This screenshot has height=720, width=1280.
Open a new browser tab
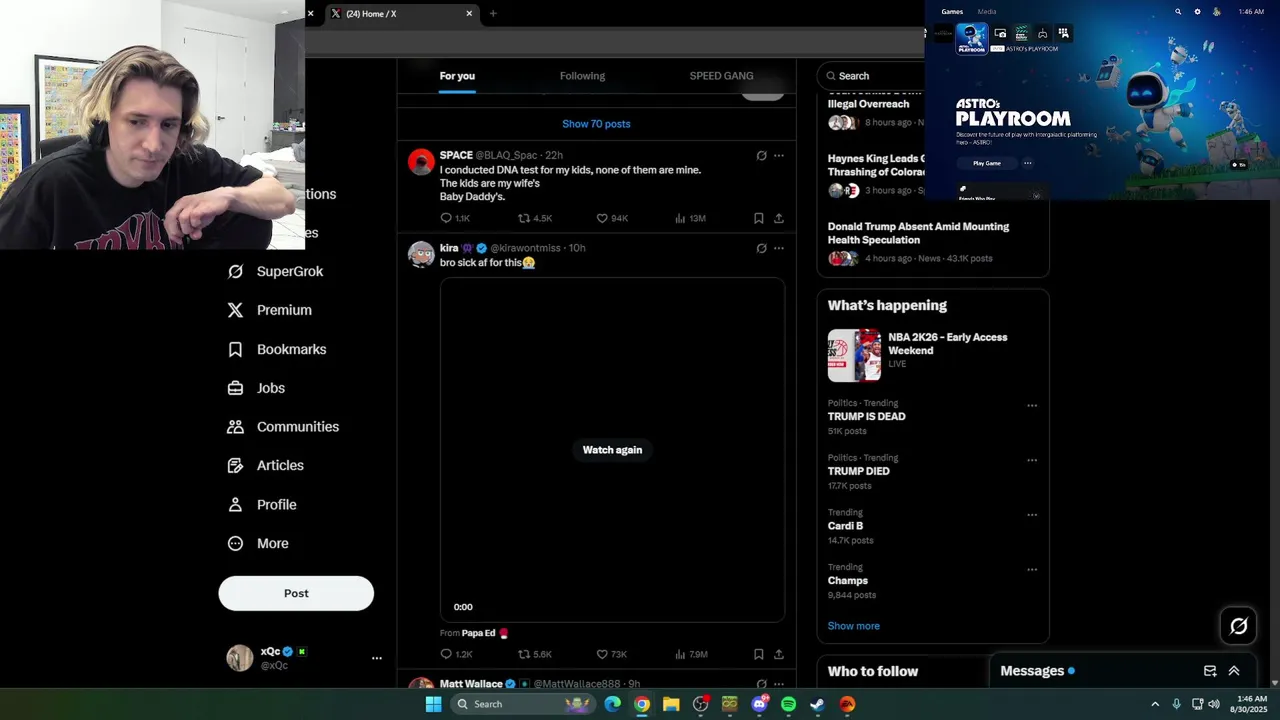493,14
